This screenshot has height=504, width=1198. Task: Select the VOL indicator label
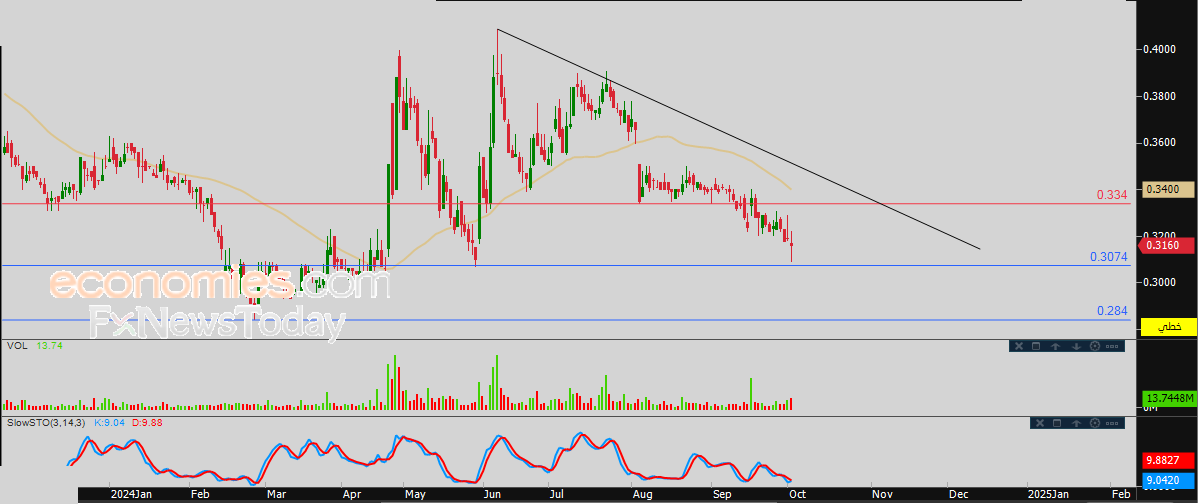pyautogui.click(x=17, y=345)
